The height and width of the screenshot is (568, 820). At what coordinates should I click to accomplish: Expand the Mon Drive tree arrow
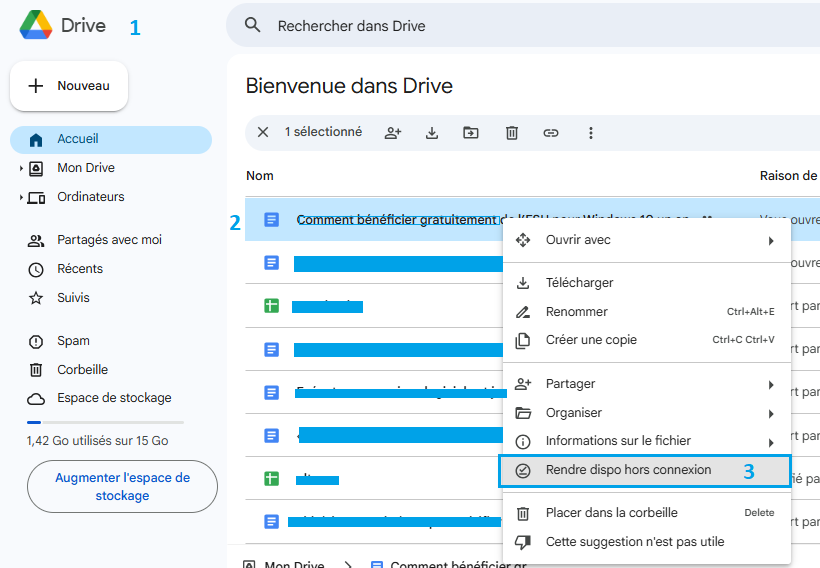pos(21,169)
